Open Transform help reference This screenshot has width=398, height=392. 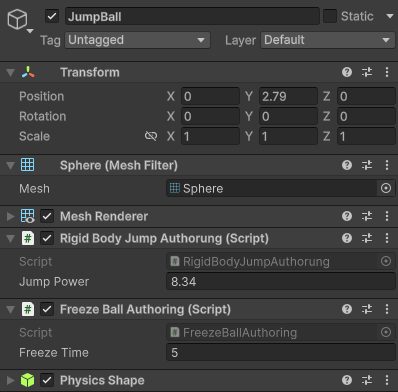coord(347,72)
